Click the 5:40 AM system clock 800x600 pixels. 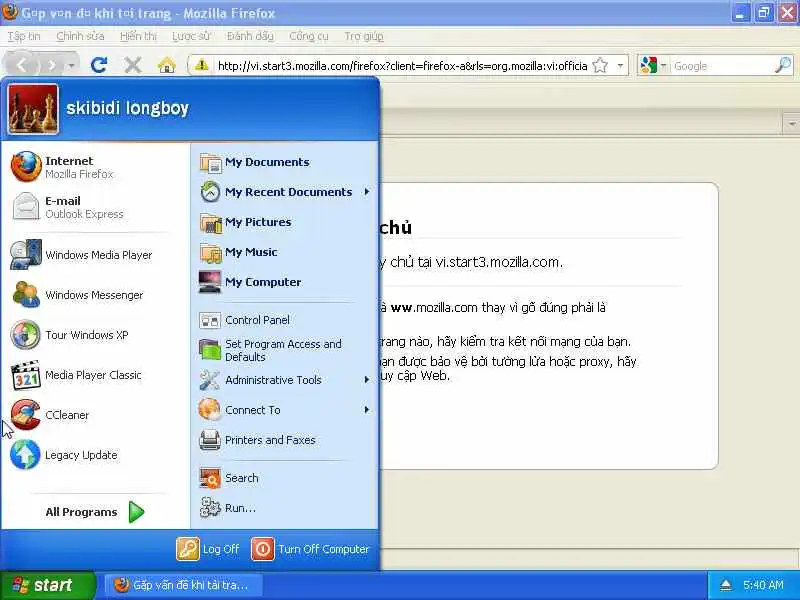[x=763, y=585]
